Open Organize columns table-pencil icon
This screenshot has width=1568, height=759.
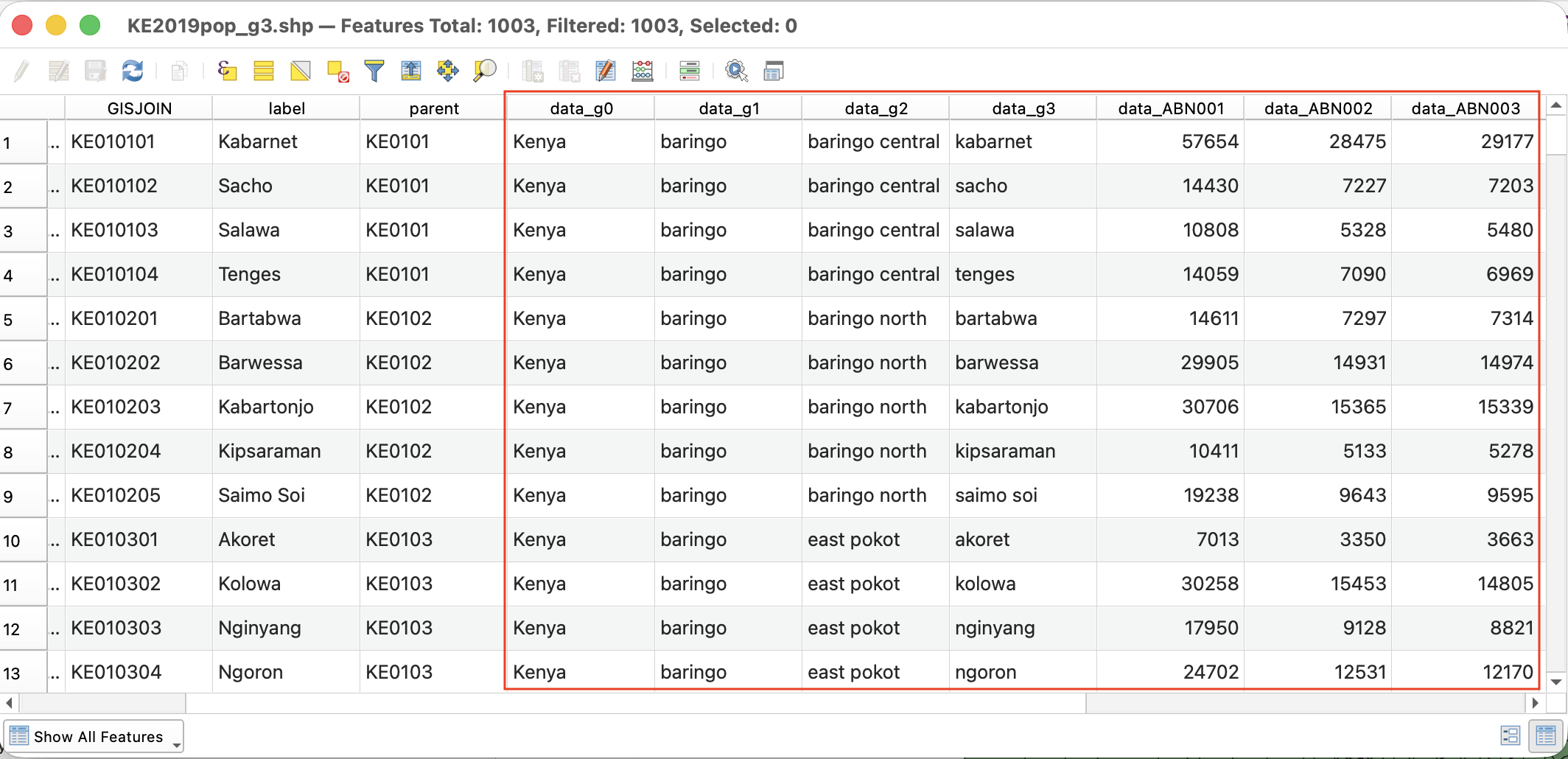tap(606, 71)
